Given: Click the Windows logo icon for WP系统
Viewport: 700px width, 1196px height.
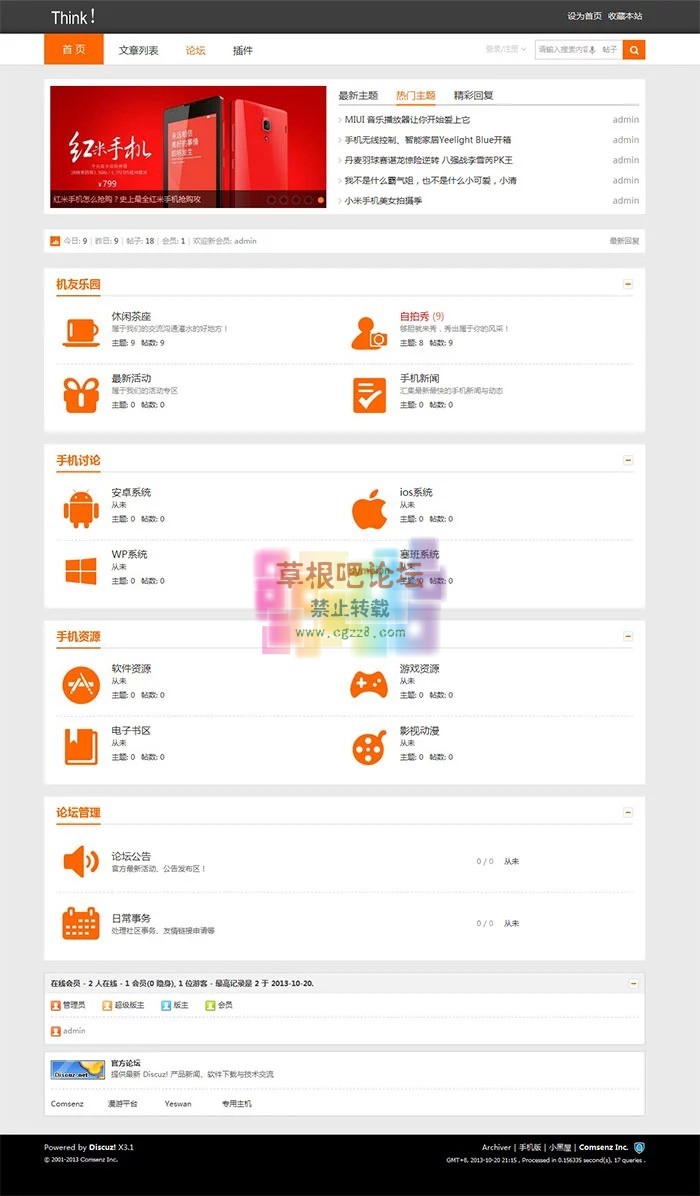Looking at the screenshot, I should pos(80,571).
